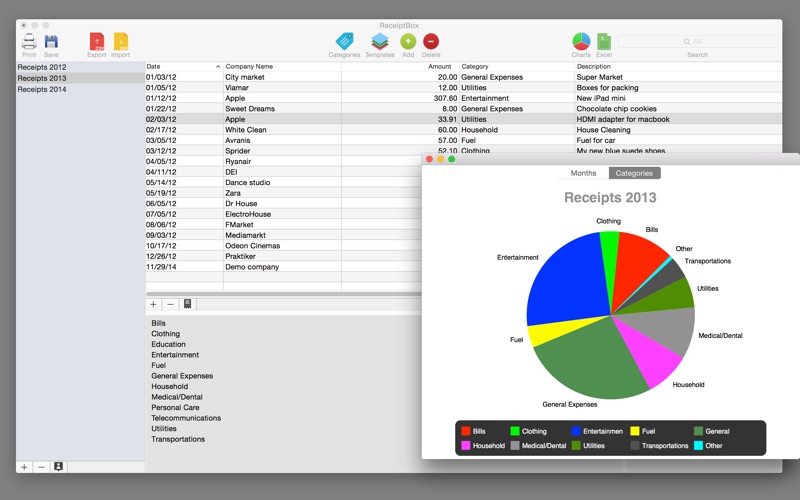Image resolution: width=800 pixels, height=500 pixels.
Task: Delete receipt using the red minus icon
Action: [431, 41]
